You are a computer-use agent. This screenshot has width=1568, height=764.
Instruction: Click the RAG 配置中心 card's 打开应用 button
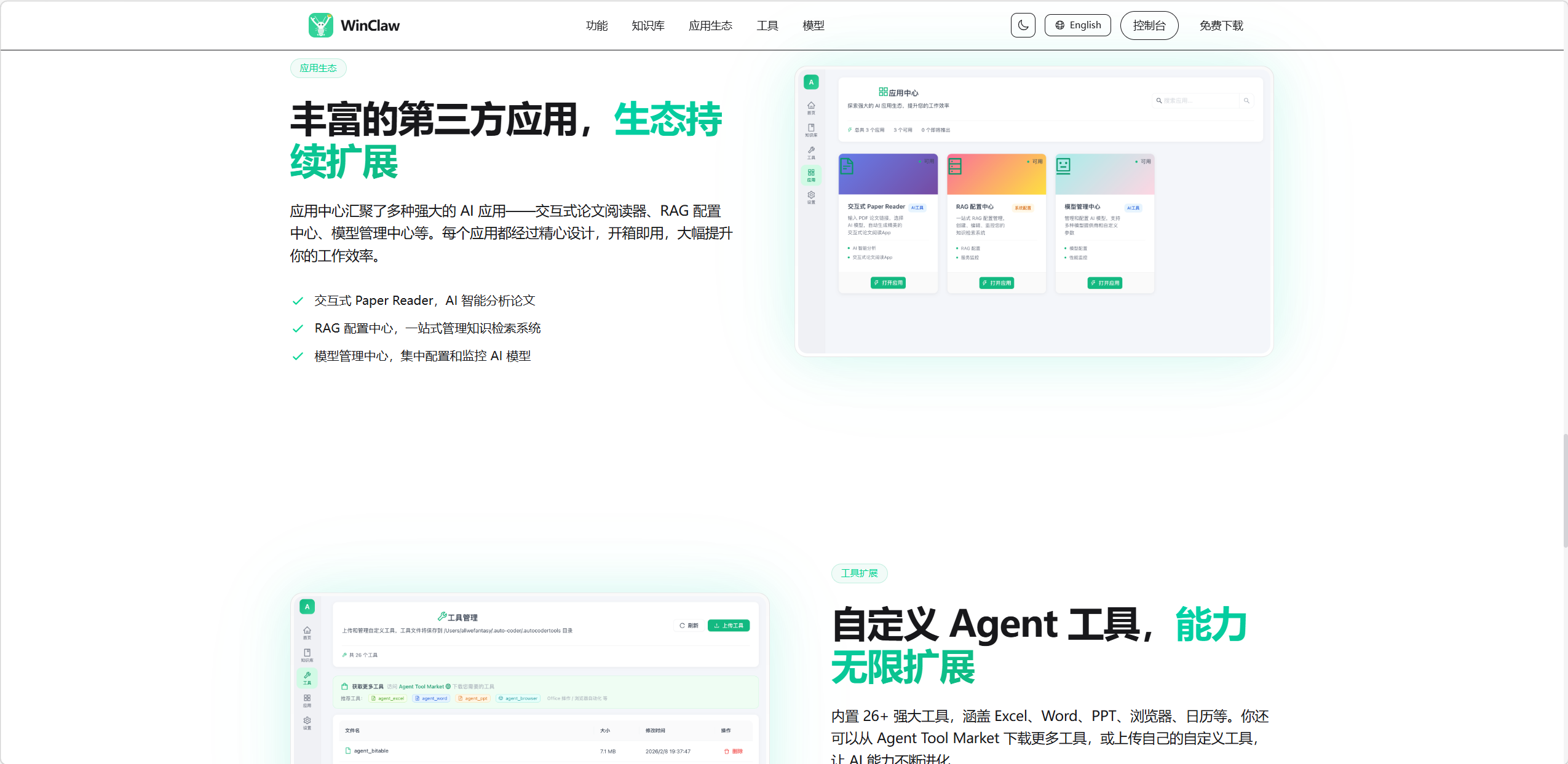coord(996,283)
